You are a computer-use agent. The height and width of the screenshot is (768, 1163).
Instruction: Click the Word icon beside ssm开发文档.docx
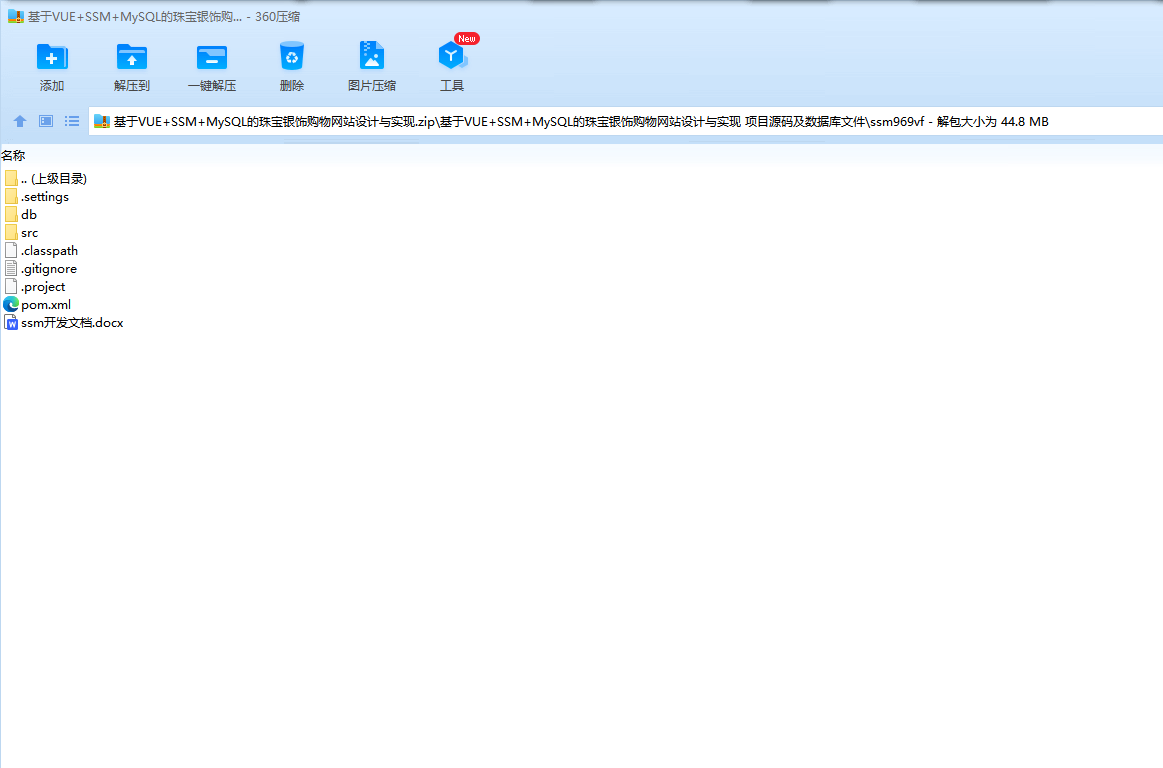tap(11, 323)
